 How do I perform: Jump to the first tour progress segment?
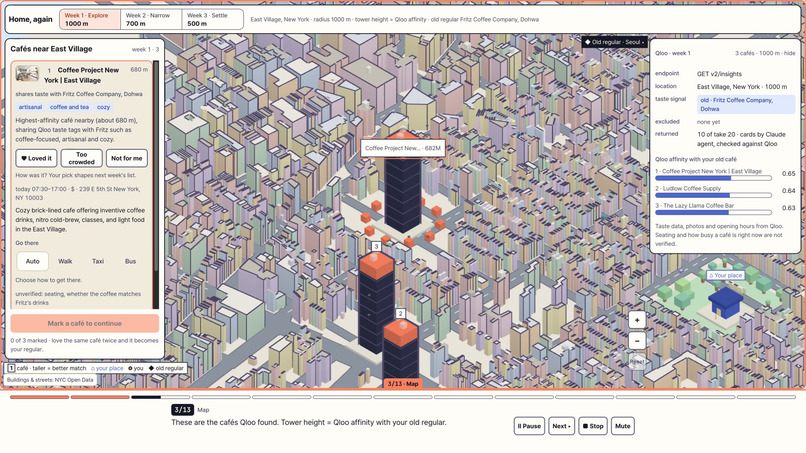click(x=40, y=397)
